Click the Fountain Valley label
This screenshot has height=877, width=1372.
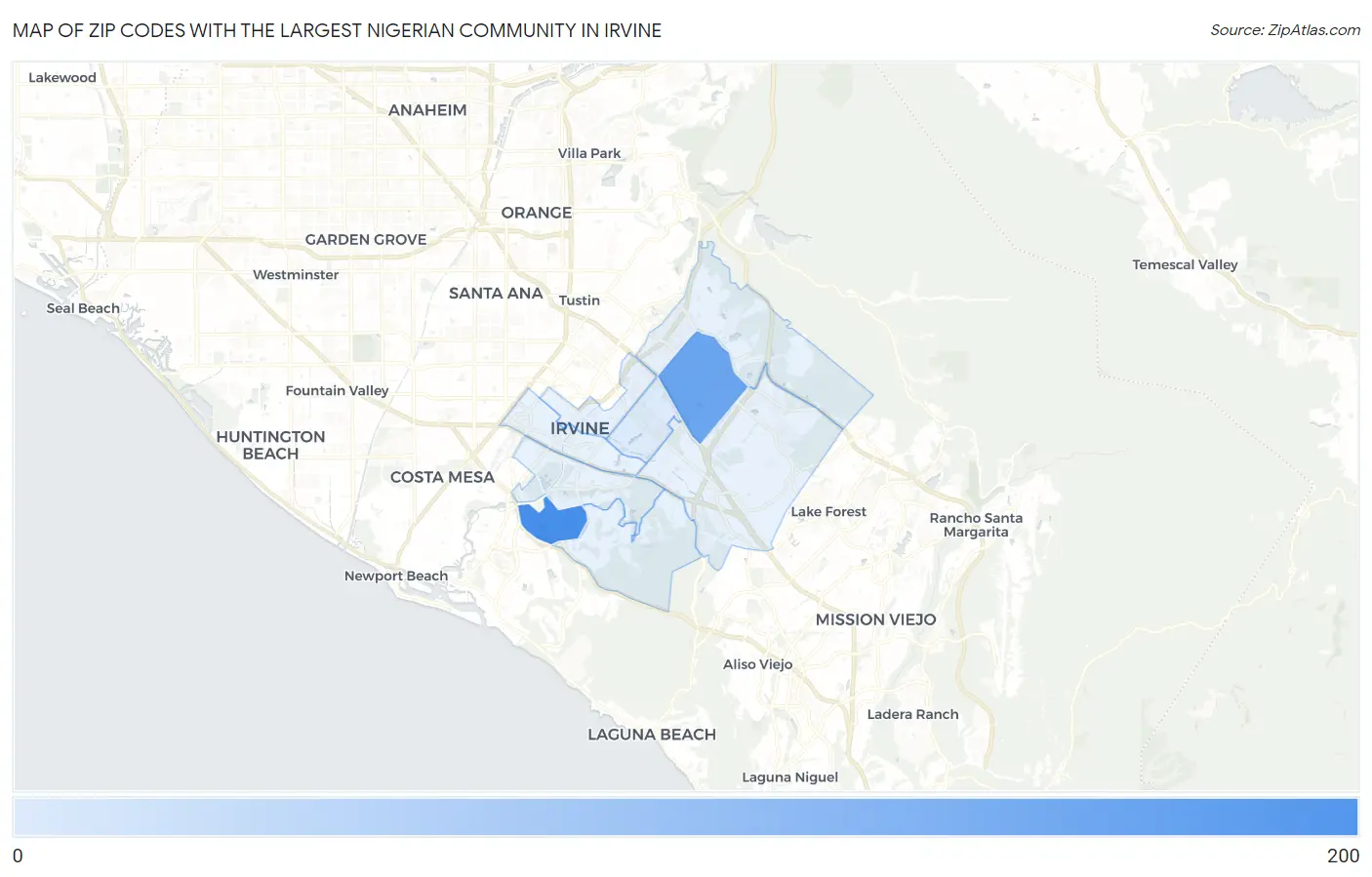click(337, 390)
